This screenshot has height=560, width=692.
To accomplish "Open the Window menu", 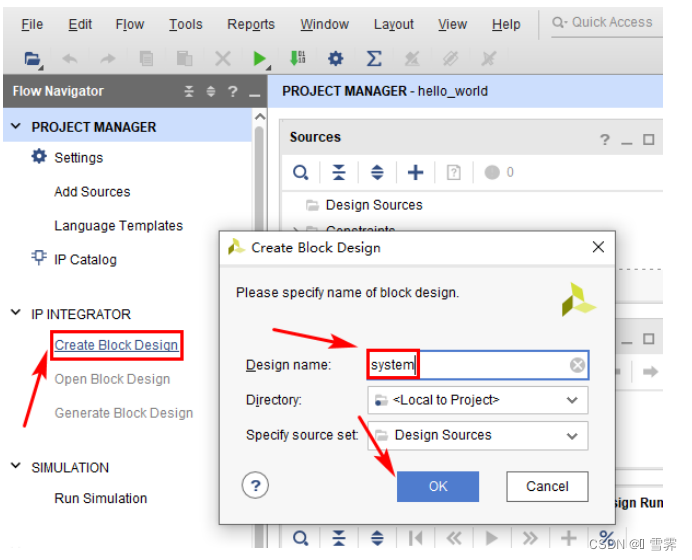I will (324, 24).
